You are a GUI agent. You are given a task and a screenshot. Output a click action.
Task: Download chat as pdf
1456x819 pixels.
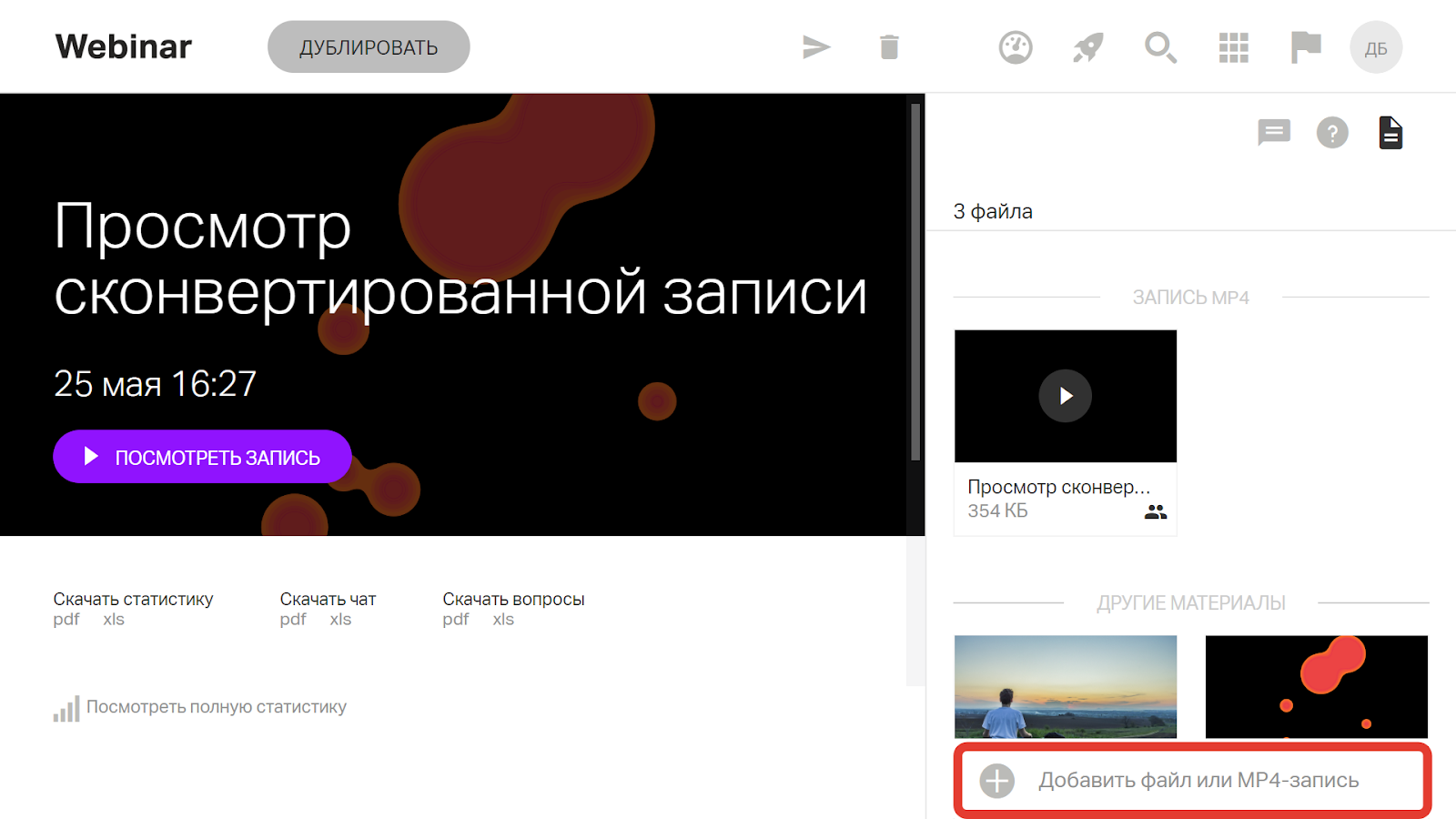293,620
